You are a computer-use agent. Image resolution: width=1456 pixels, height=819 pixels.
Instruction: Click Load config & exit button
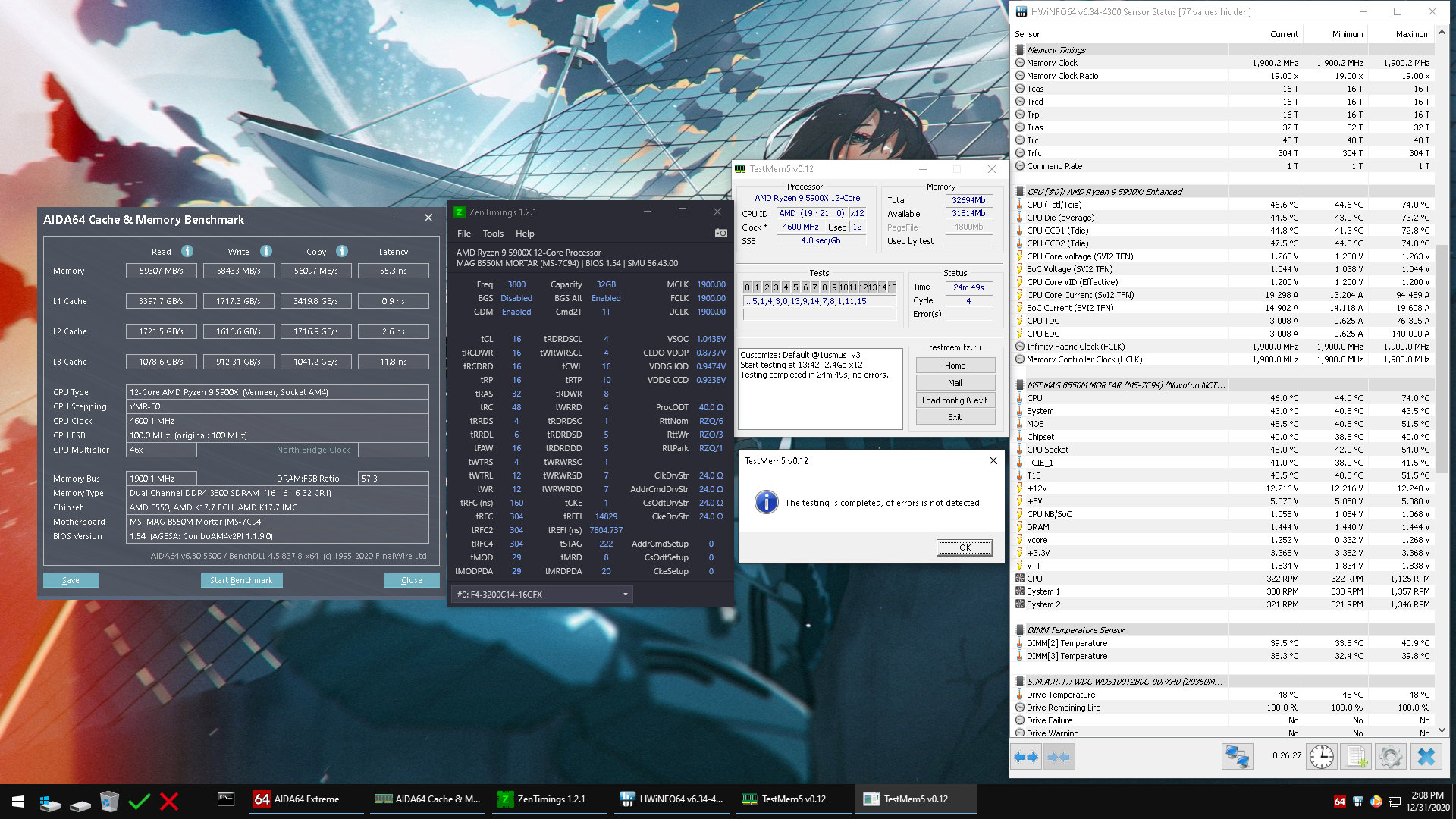click(x=955, y=400)
